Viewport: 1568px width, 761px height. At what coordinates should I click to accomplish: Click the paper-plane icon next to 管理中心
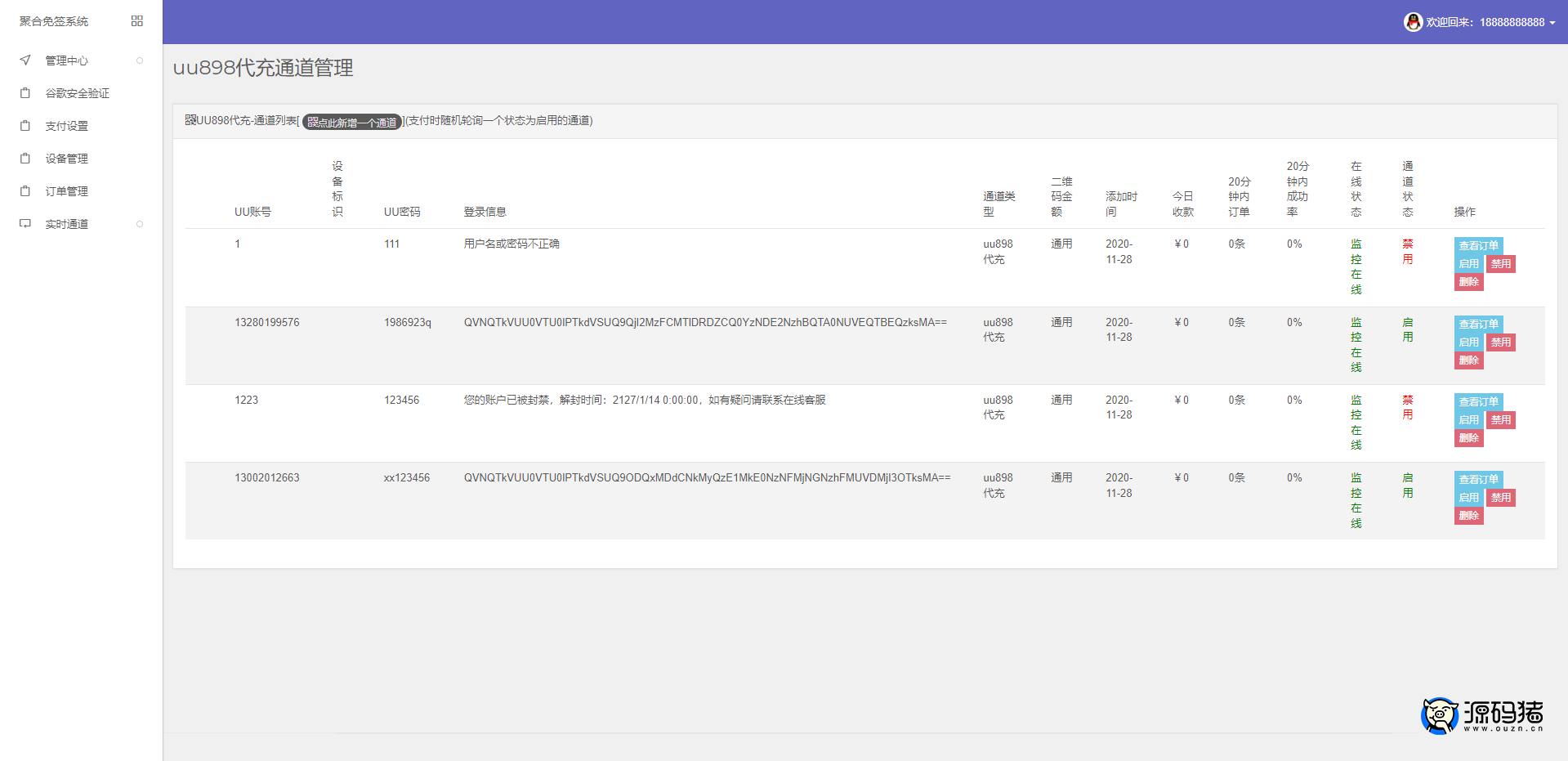[x=25, y=60]
